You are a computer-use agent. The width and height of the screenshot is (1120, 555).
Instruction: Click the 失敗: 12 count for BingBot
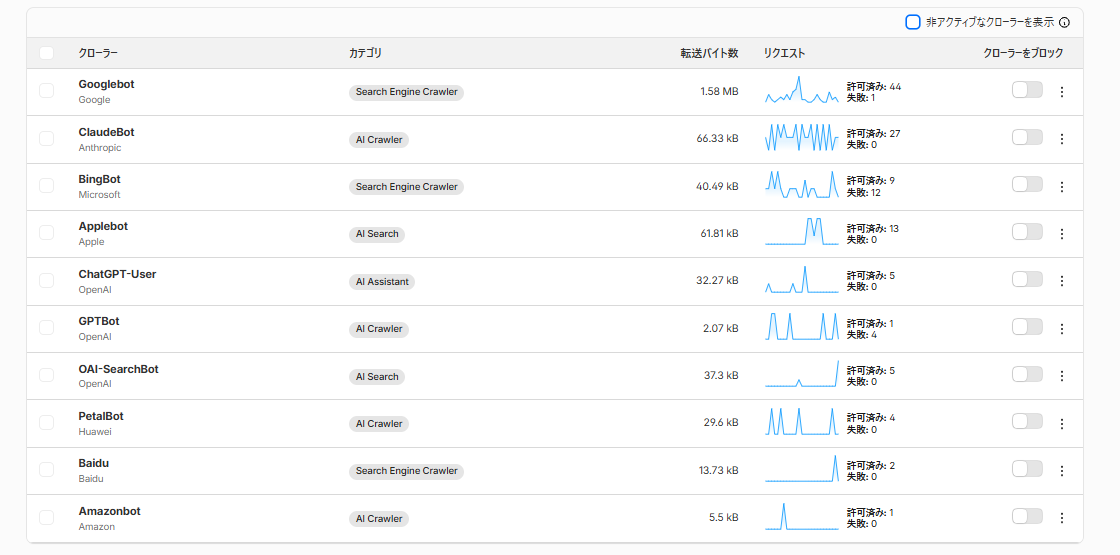click(864, 193)
